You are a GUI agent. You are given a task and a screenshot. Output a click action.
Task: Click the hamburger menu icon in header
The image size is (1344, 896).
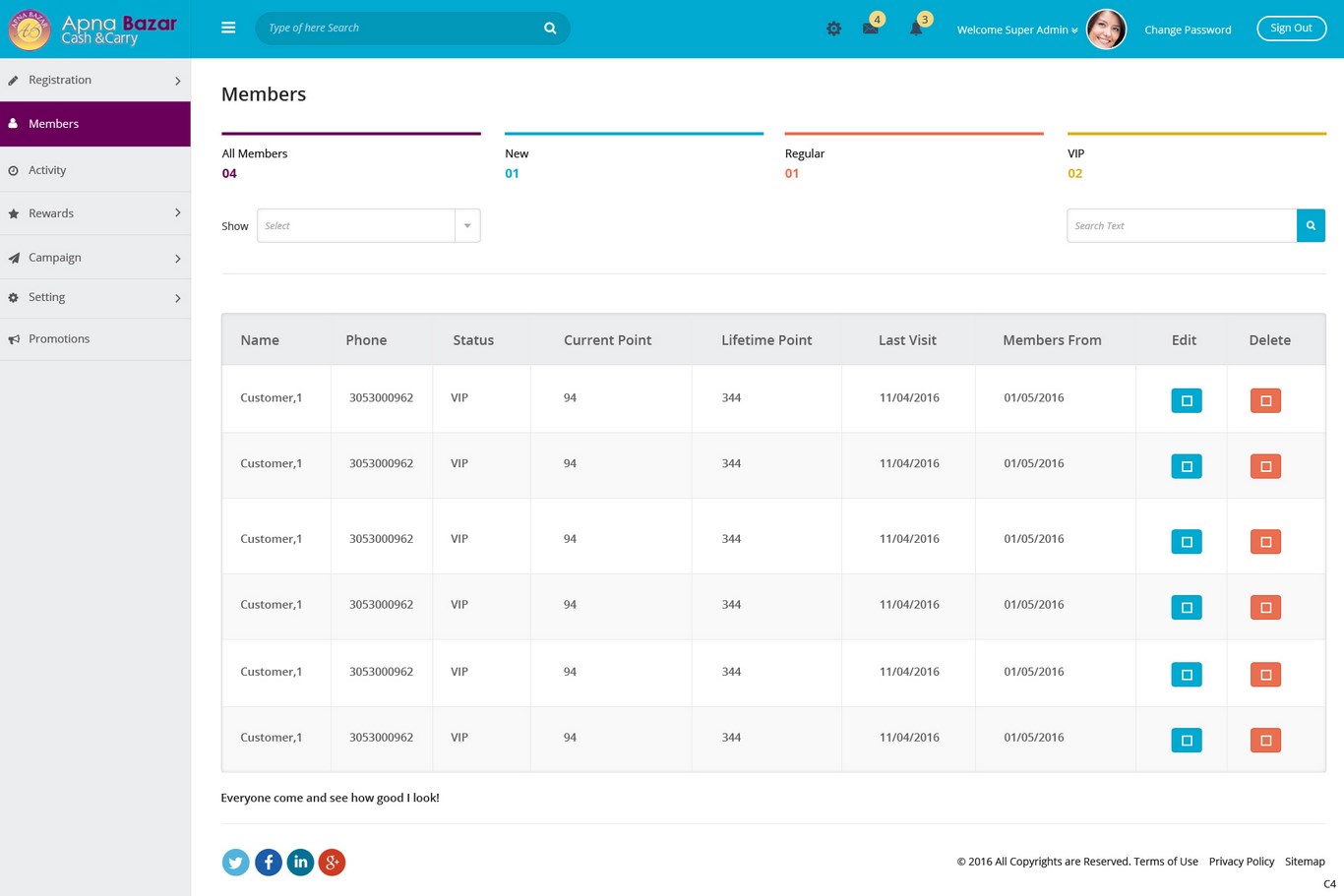228,28
